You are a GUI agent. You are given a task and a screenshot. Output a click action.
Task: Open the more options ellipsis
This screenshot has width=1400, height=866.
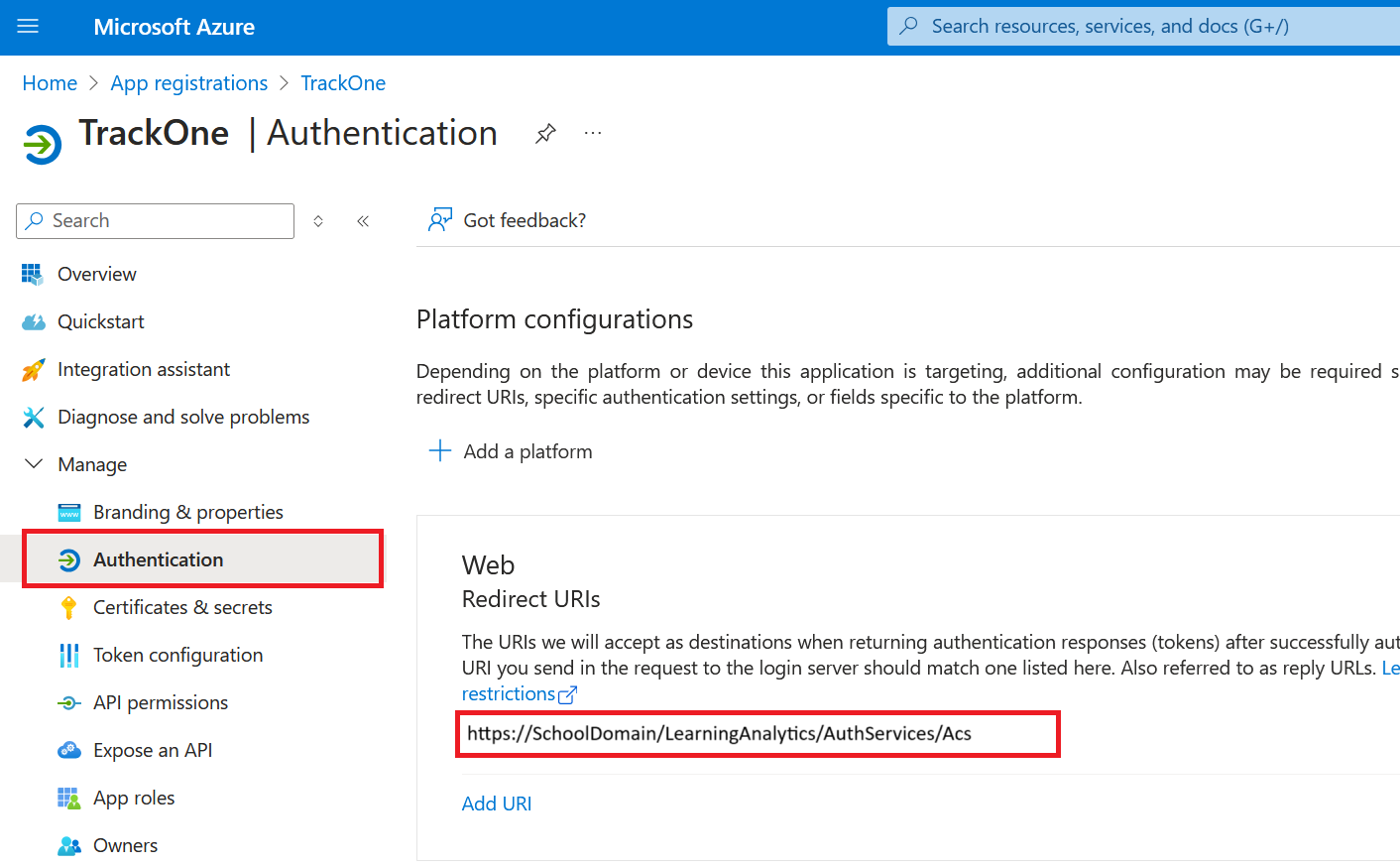click(593, 133)
